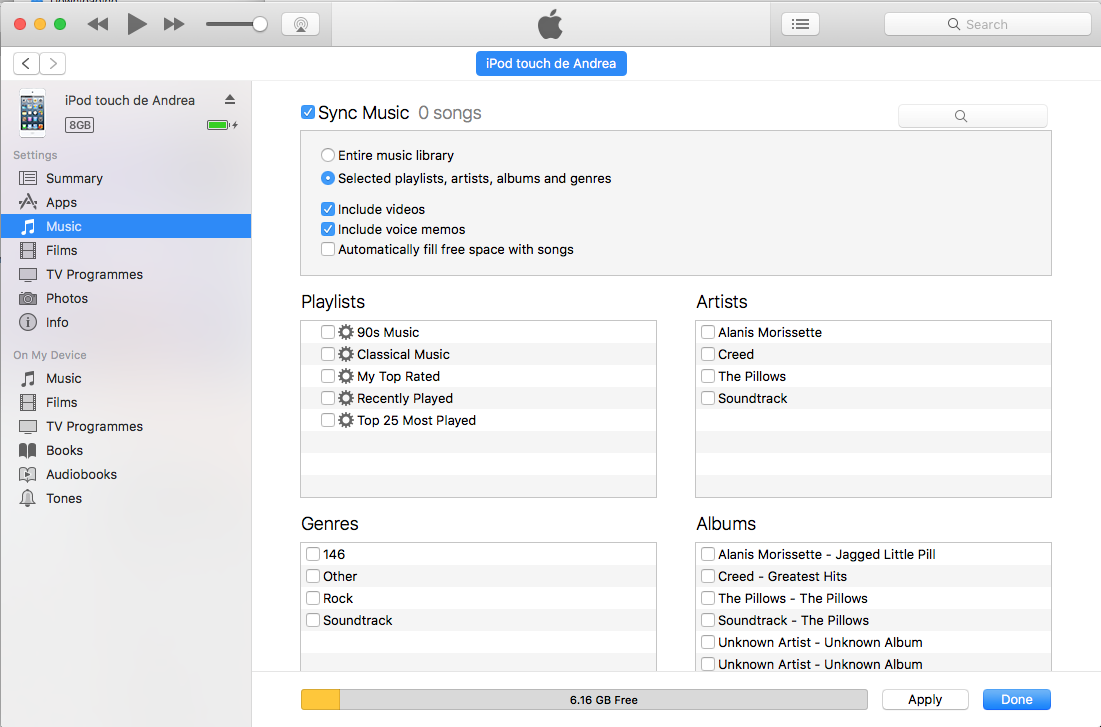
Task: Check genre 146
Action: coord(313,554)
